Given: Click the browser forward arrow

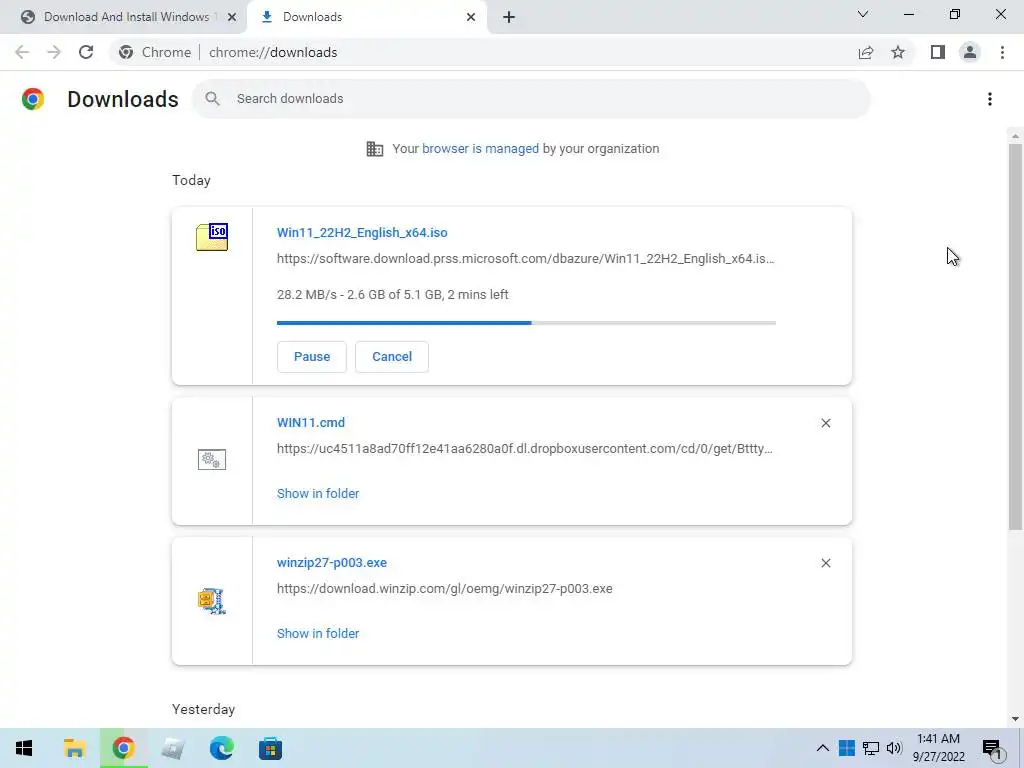Looking at the screenshot, I should point(54,52).
